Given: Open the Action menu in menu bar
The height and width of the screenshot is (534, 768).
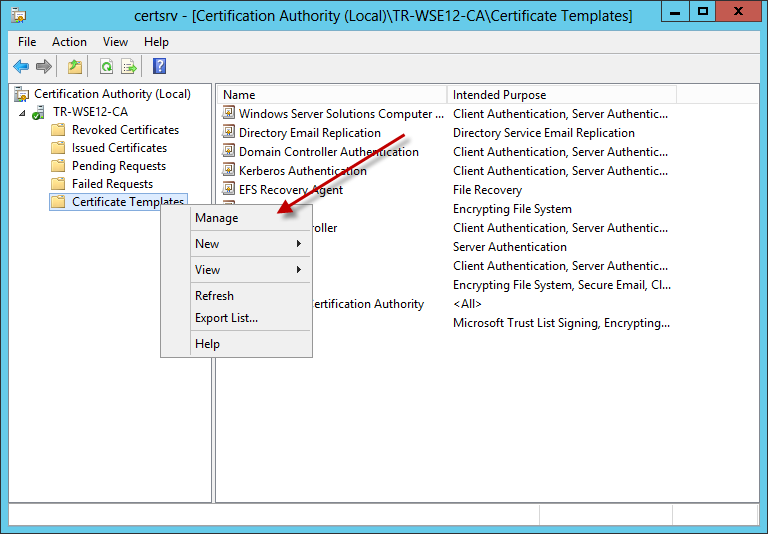Looking at the screenshot, I should 69,42.
